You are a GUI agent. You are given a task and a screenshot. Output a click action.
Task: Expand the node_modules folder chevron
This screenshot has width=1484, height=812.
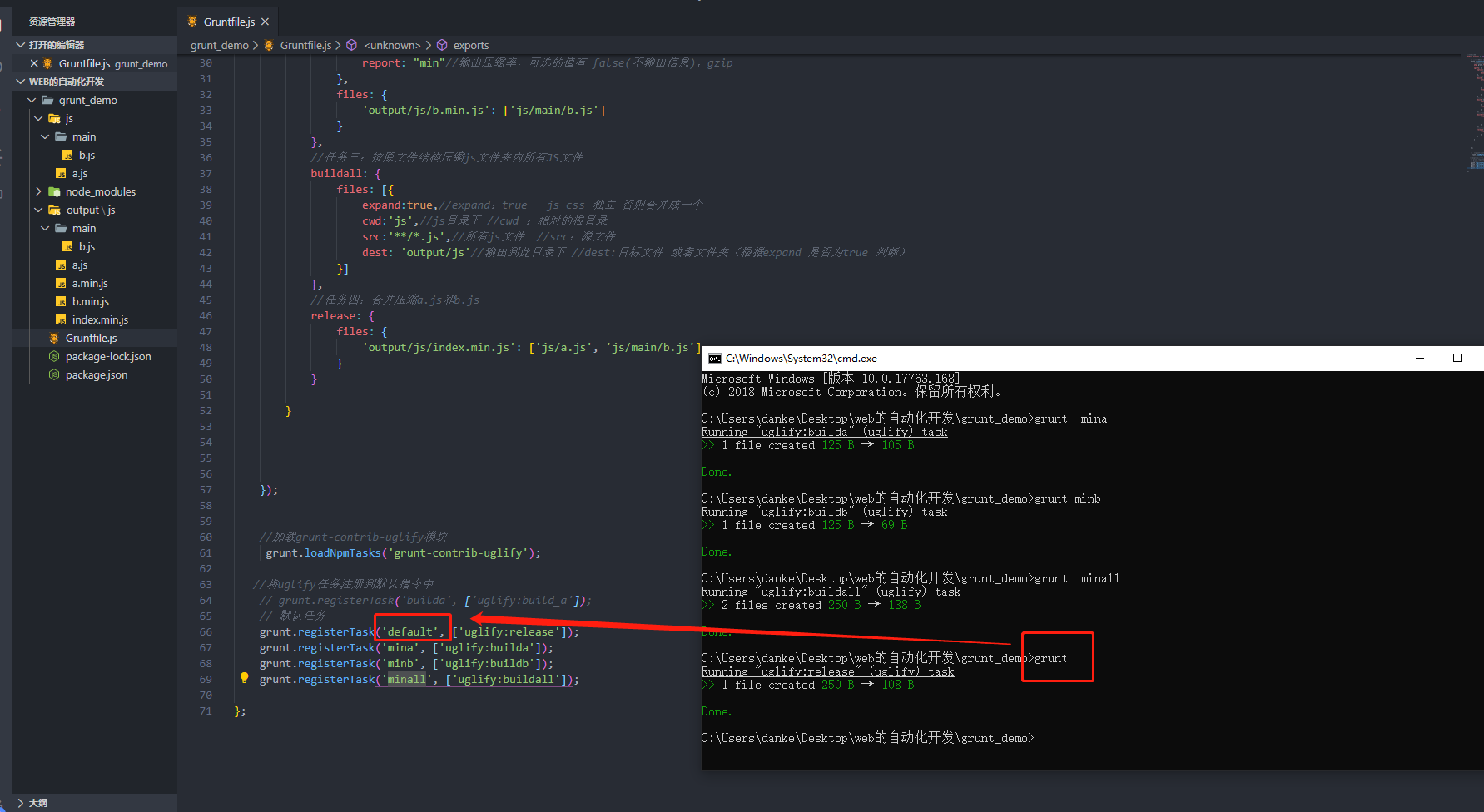[x=38, y=191]
